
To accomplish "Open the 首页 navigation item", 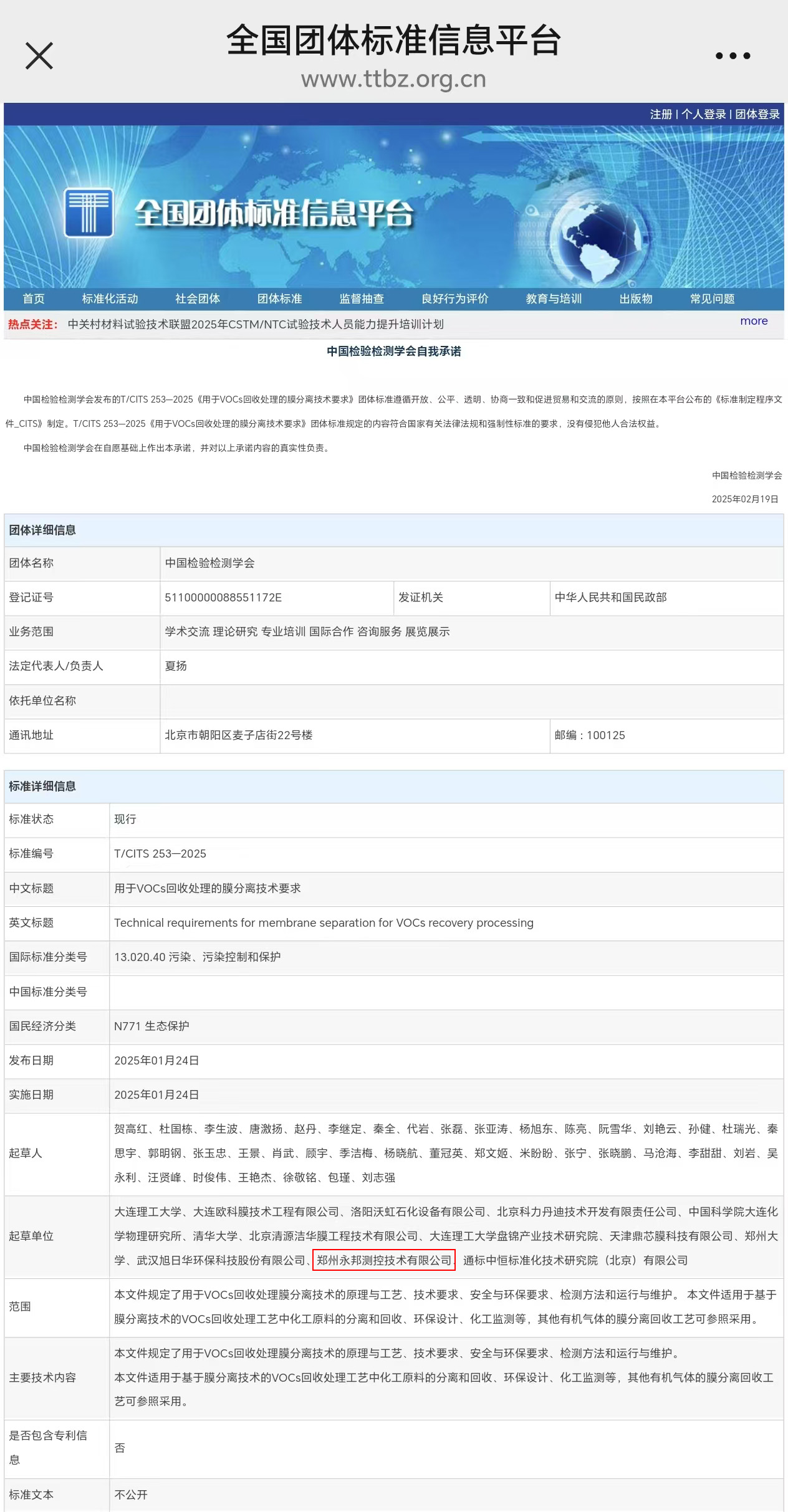I will 34,299.
